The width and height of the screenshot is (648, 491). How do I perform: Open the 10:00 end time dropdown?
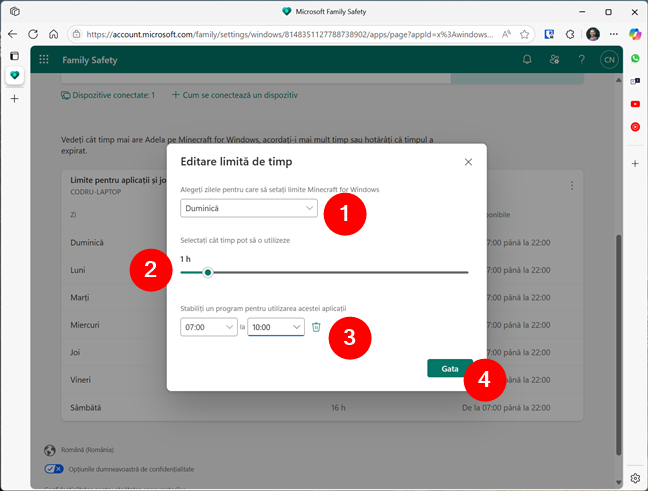coord(276,327)
